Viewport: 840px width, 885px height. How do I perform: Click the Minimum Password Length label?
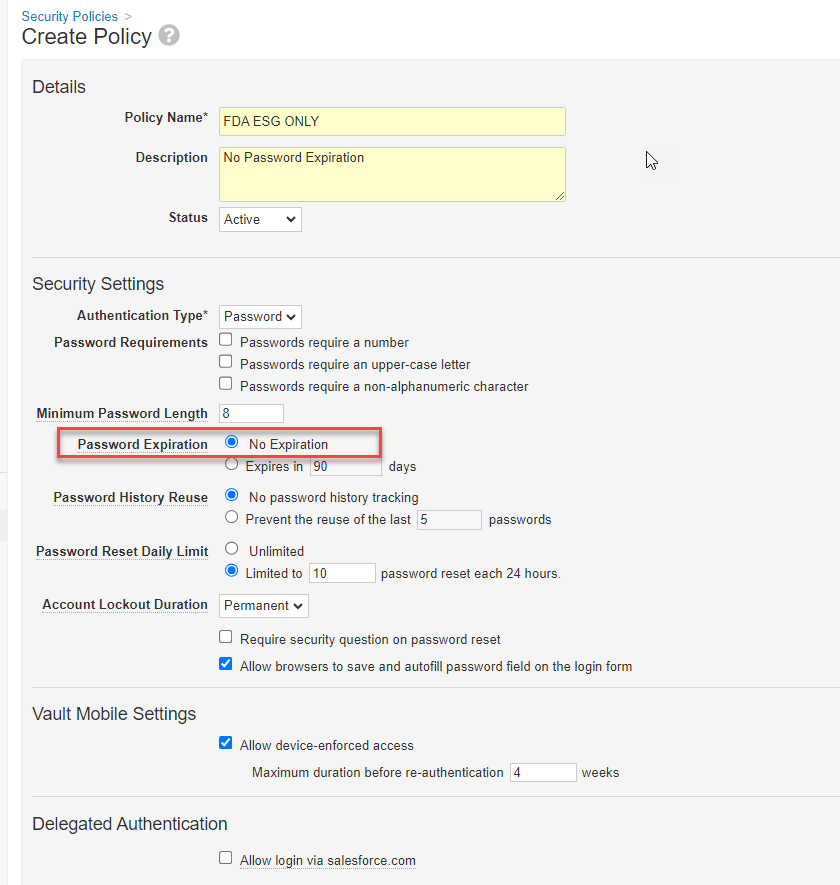[x=122, y=414]
